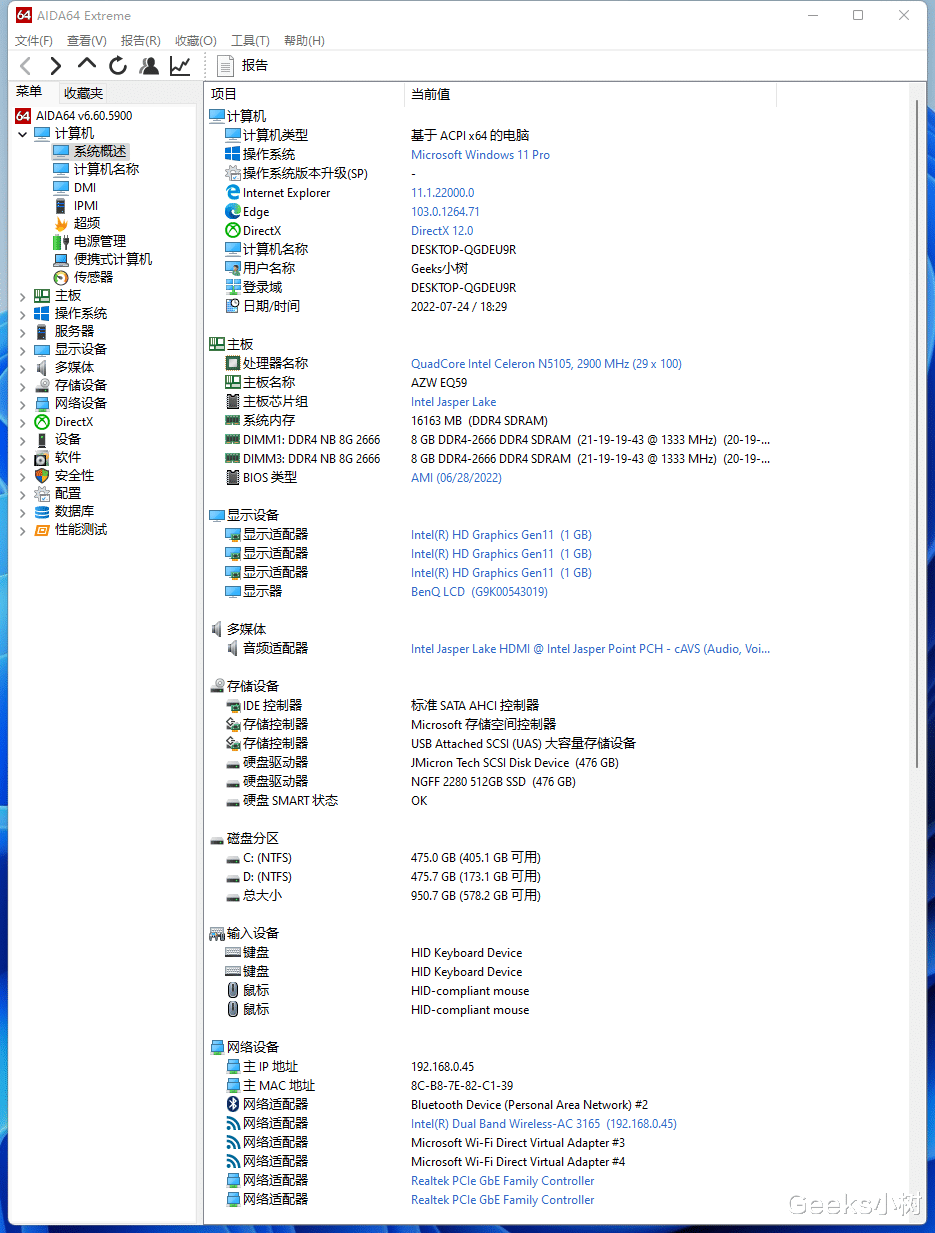Screen dimensions: 935x1233
Task: Select the 主 MAC 地址 row
Action: pos(490,1086)
